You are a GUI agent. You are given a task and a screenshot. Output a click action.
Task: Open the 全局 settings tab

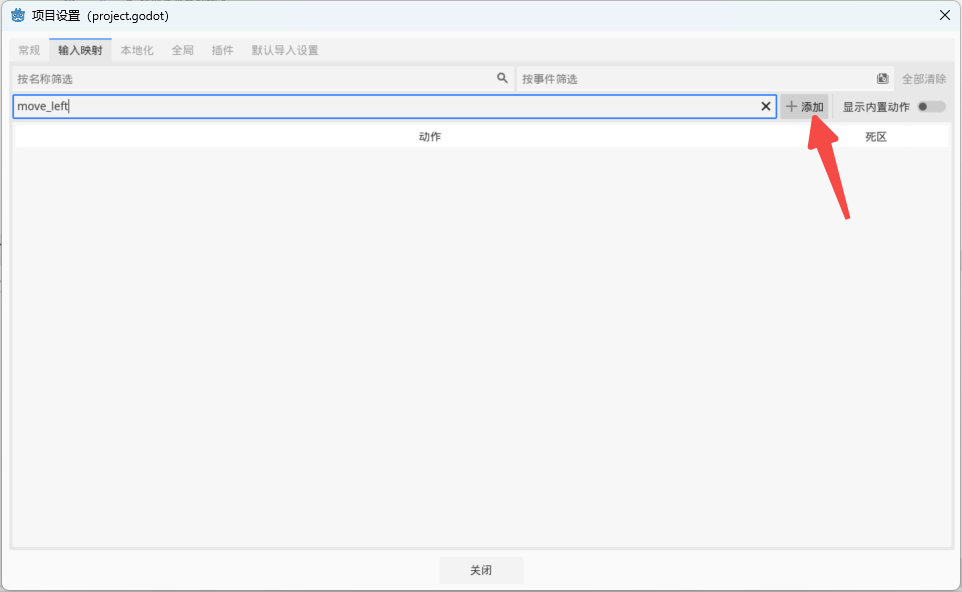point(182,49)
